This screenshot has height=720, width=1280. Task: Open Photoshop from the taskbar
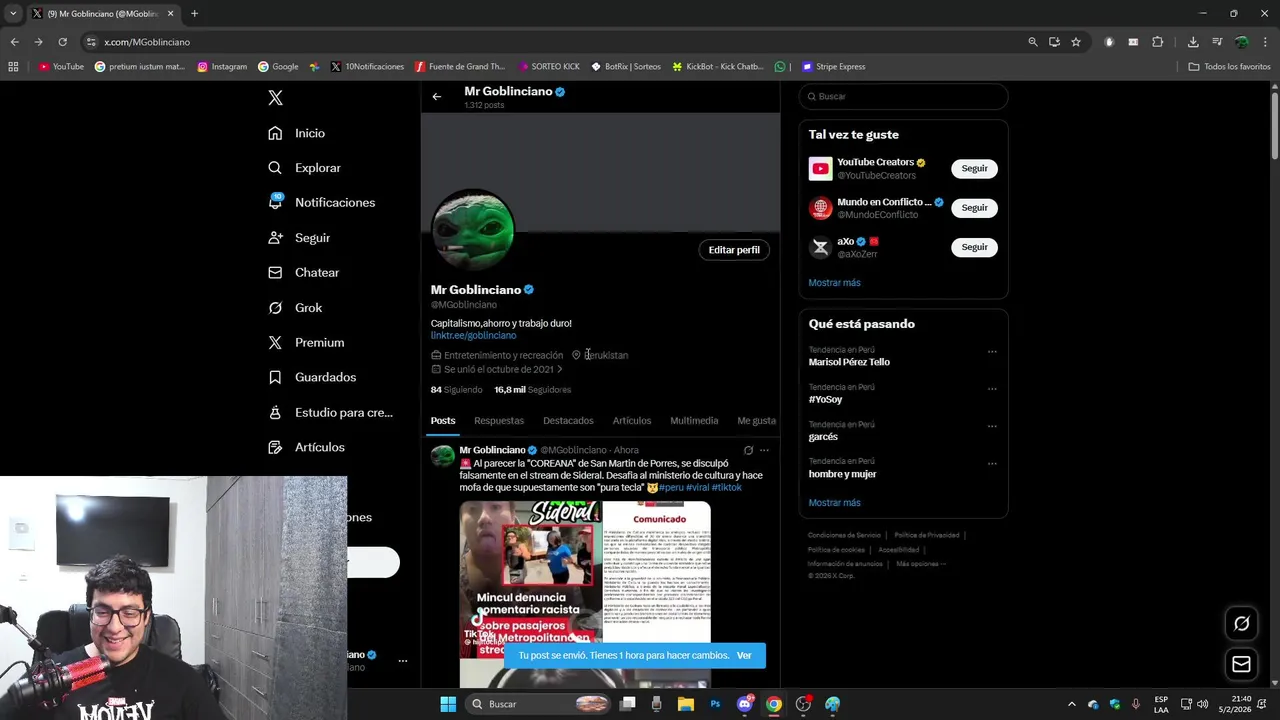715,704
